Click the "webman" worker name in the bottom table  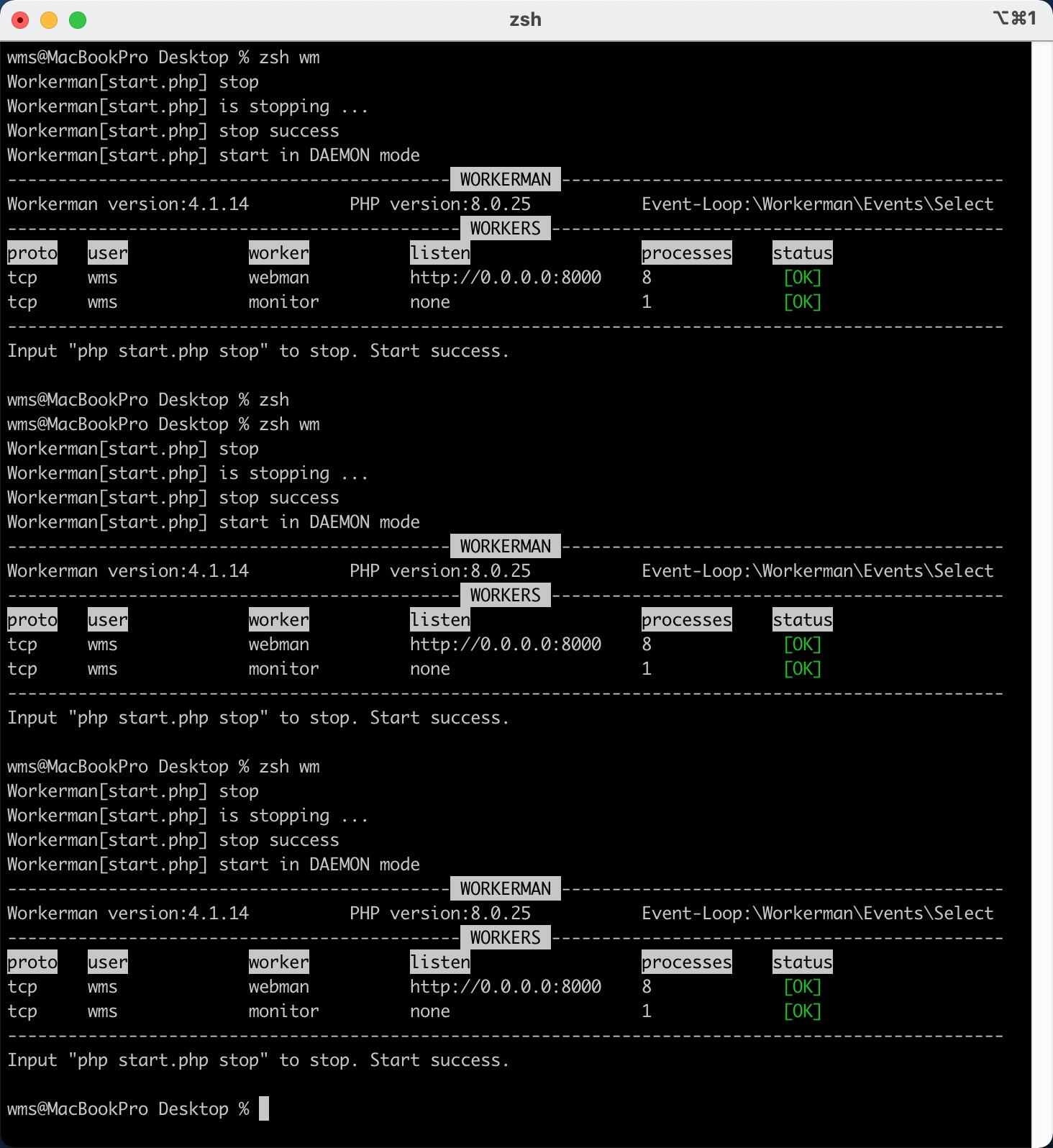click(x=279, y=987)
